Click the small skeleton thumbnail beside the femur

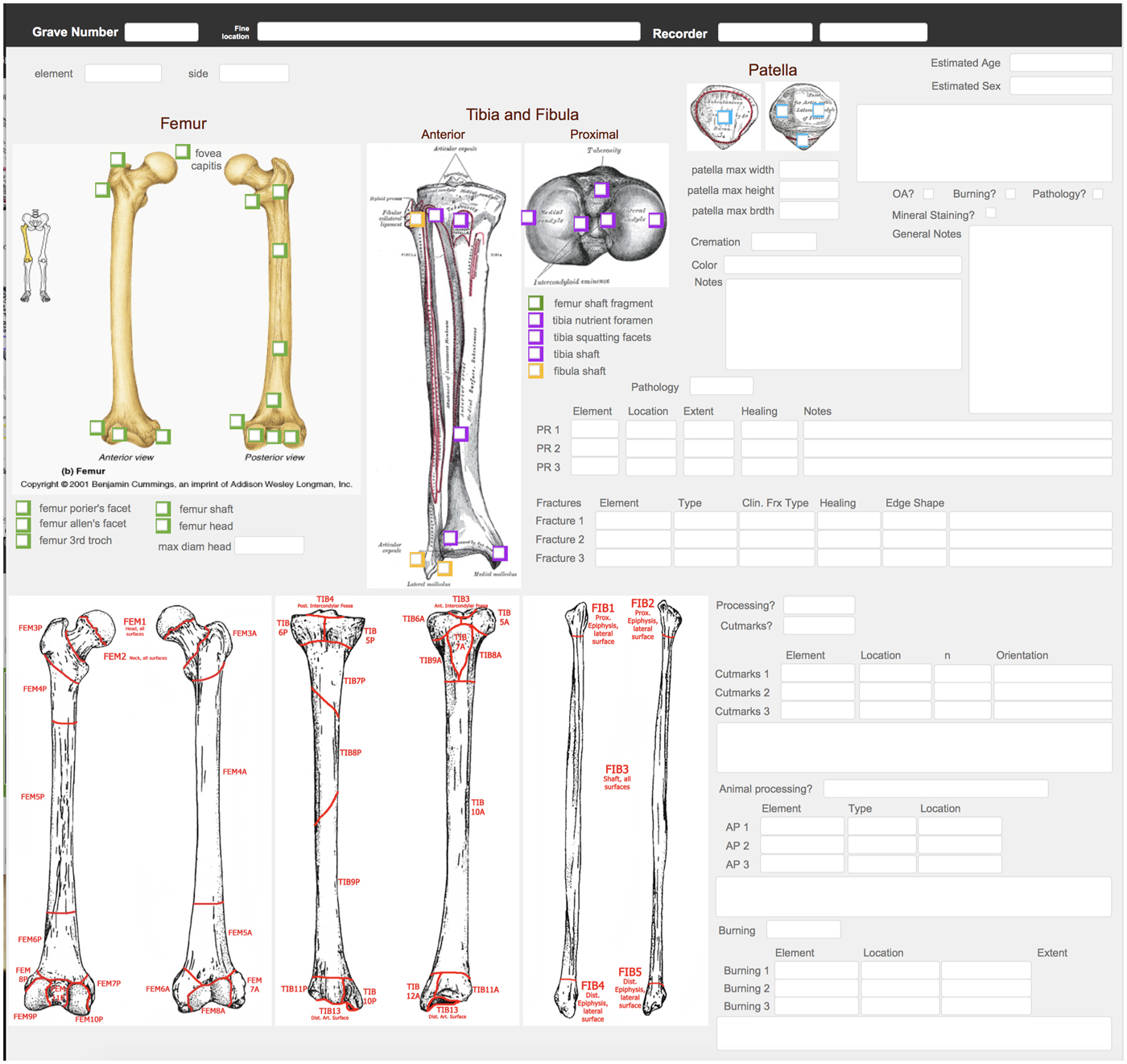35,256
